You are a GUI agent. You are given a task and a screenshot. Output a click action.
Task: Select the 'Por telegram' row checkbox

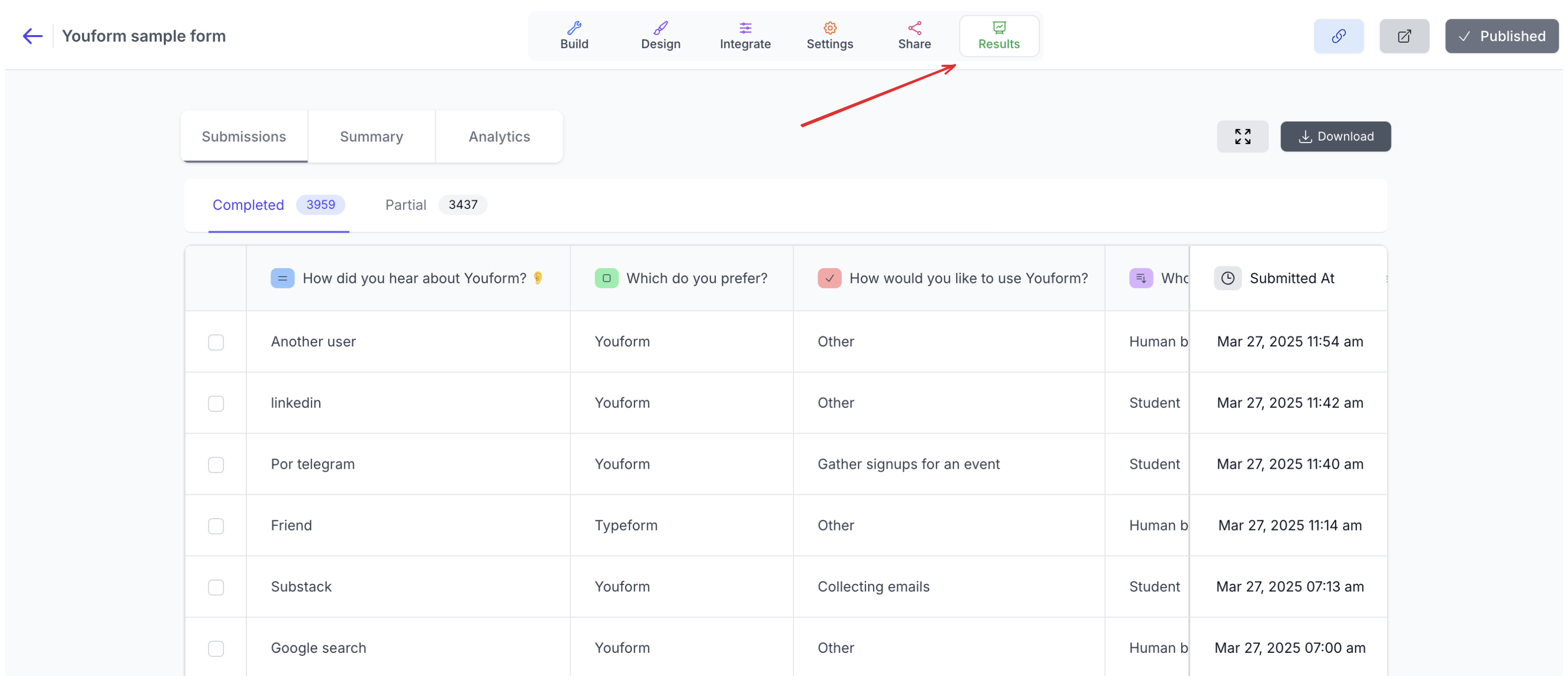coord(216,465)
